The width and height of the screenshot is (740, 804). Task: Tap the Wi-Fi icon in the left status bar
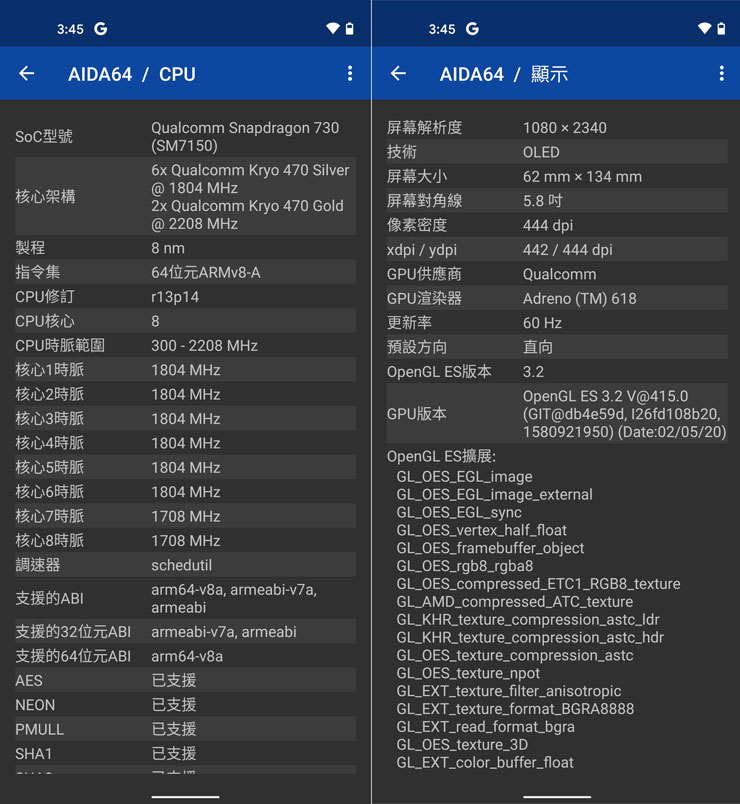coord(333,28)
